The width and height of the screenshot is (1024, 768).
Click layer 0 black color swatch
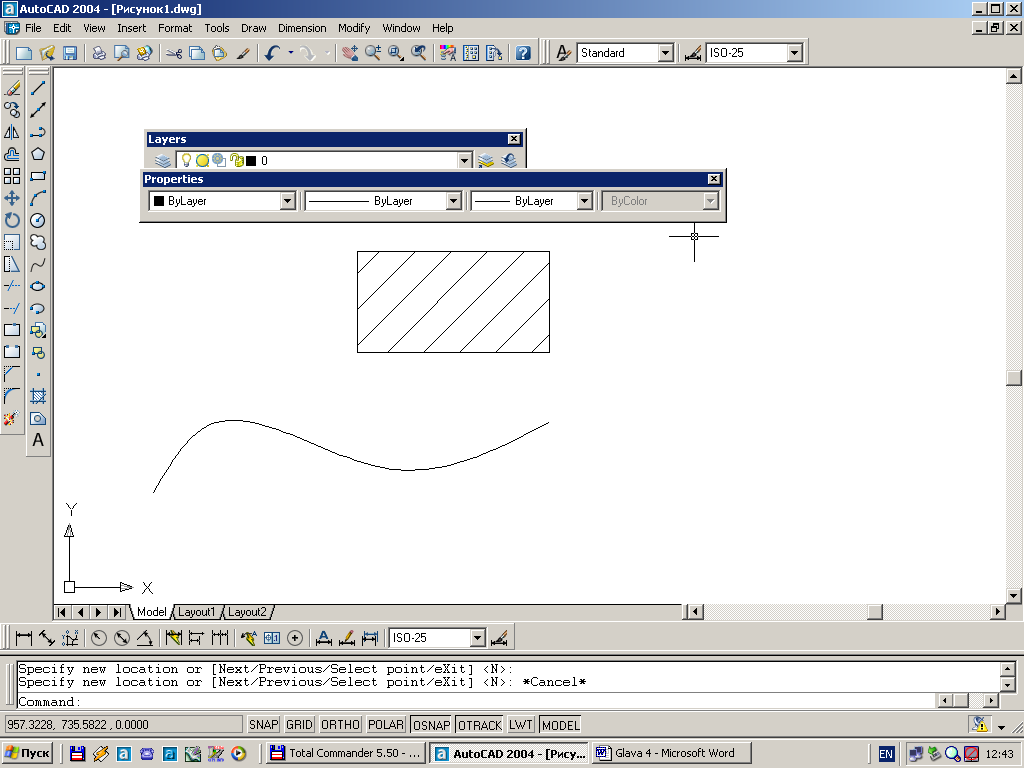point(251,161)
